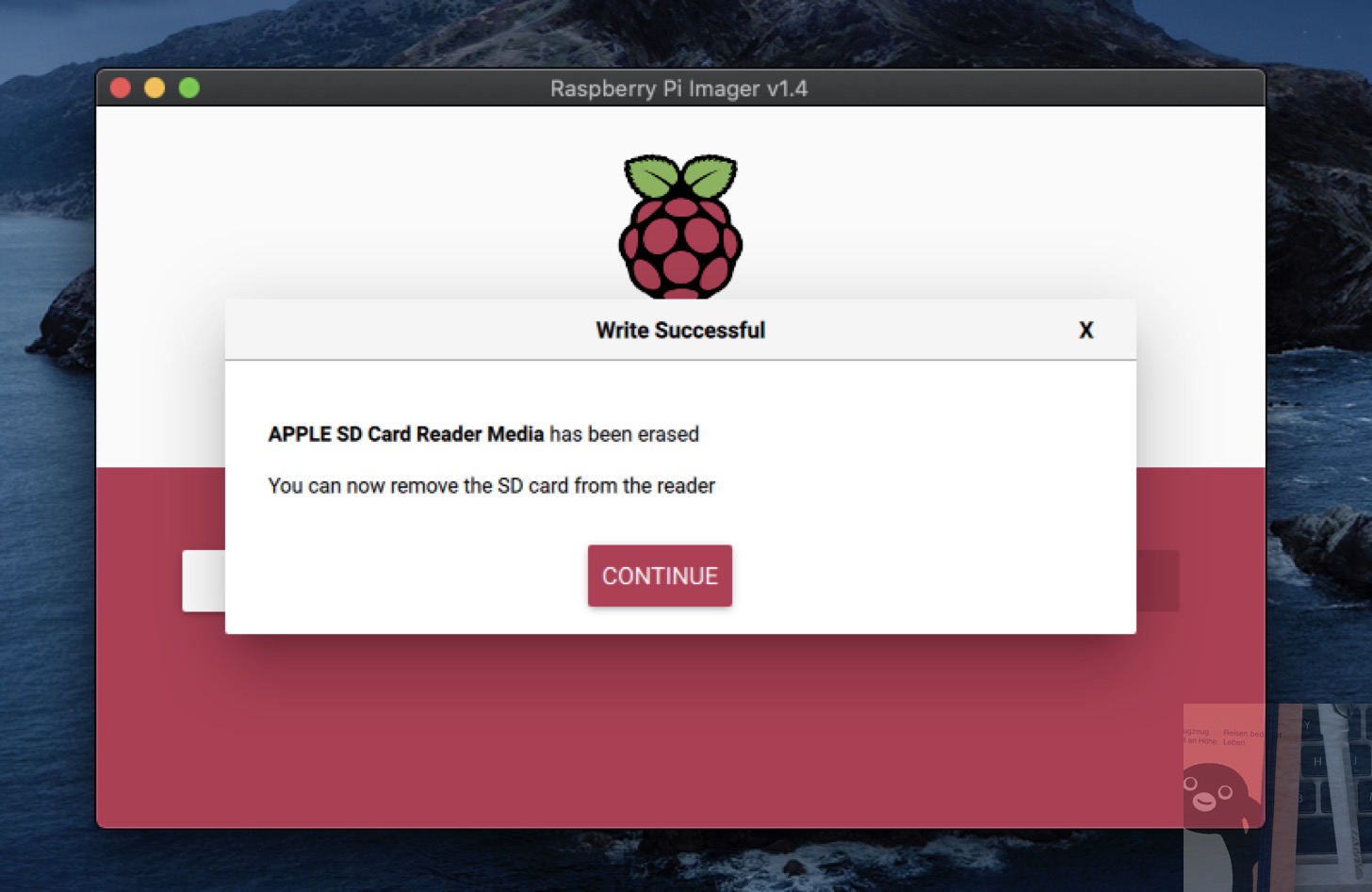Click the remove SD card message line
Screen dimensions: 1372x892
pyautogui.click(x=491, y=486)
